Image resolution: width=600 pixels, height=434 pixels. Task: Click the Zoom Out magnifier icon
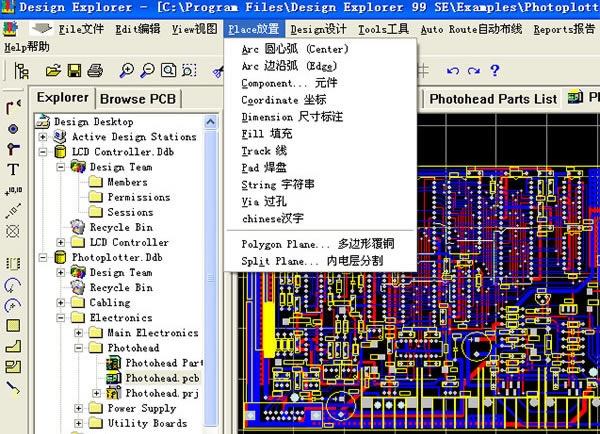click(x=148, y=71)
